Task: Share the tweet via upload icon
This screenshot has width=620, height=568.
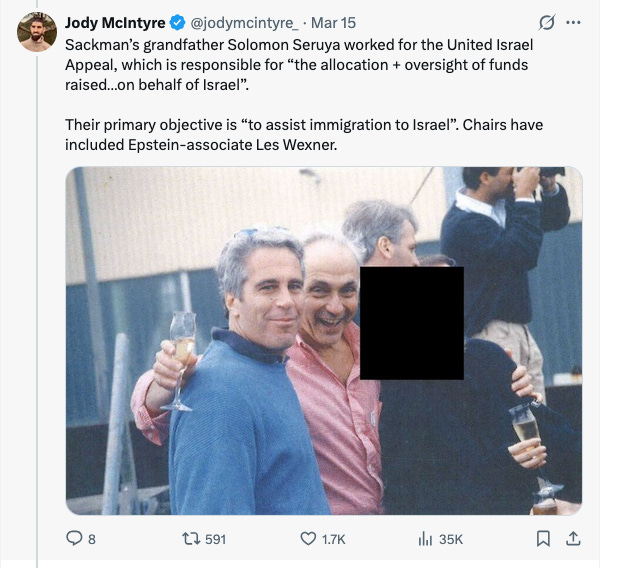Action: [x=573, y=538]
